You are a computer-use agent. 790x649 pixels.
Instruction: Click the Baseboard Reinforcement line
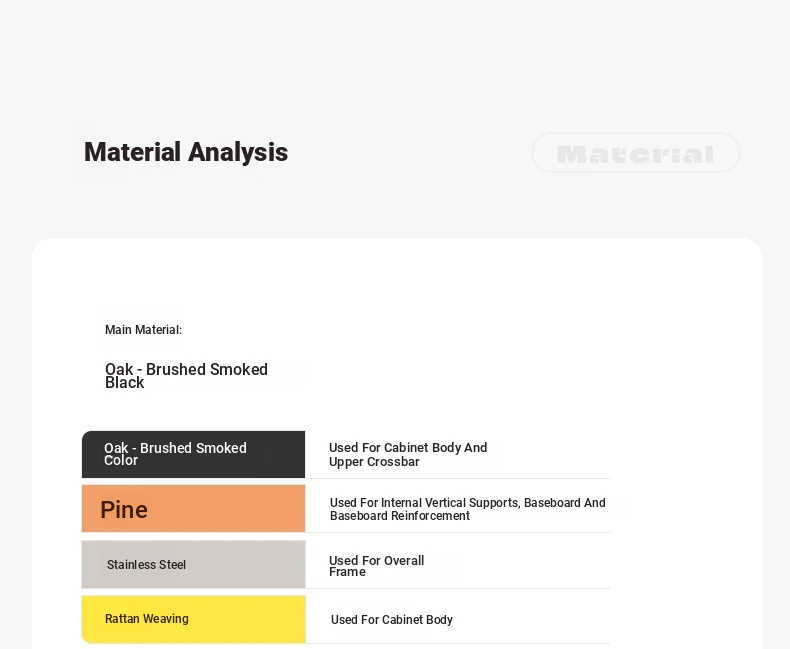(400, 516)
